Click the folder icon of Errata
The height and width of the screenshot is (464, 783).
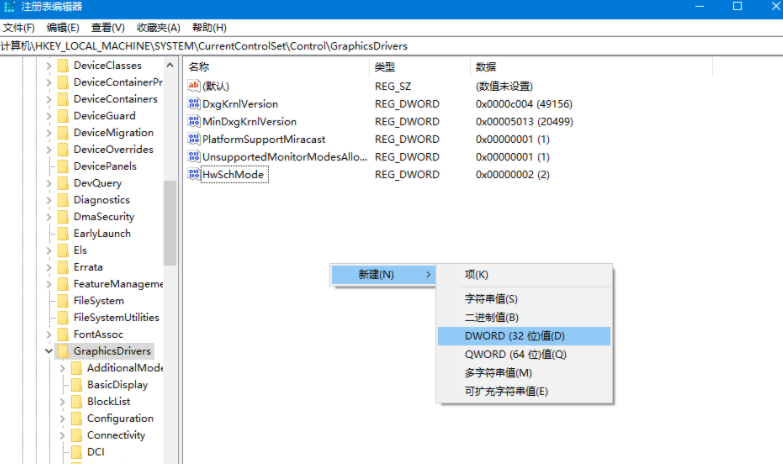63,267
